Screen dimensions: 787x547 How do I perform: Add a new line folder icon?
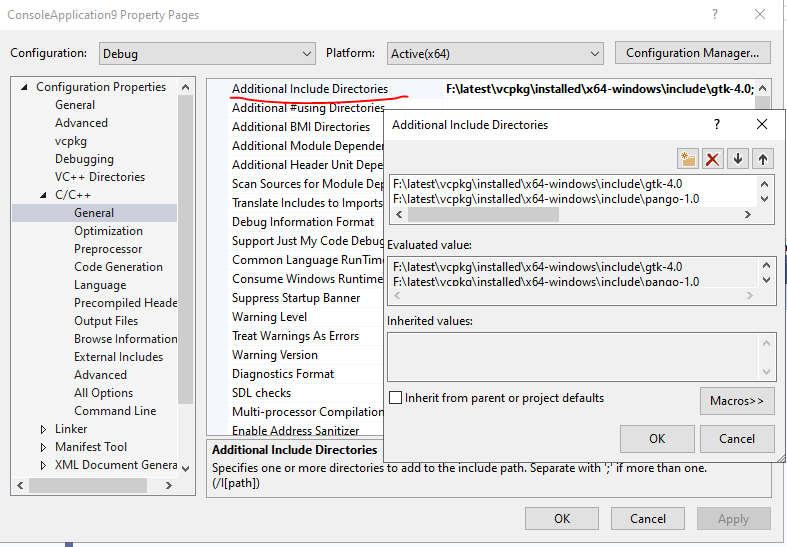(688, 159)
